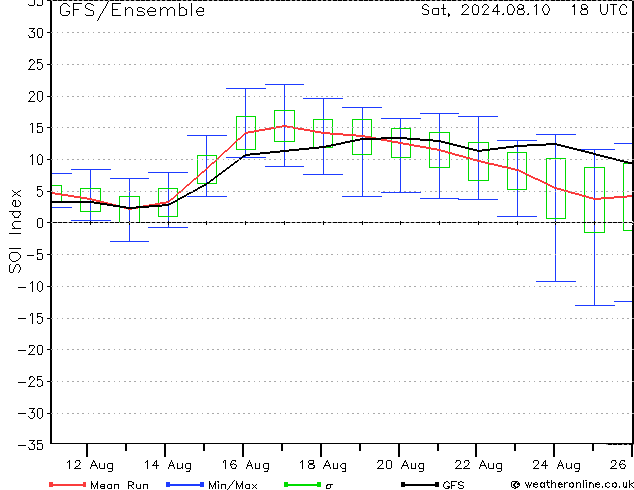634x490 pixels.
Task: Click the '22 Aug' x-axis date label
Action: (x=479, y=465)
